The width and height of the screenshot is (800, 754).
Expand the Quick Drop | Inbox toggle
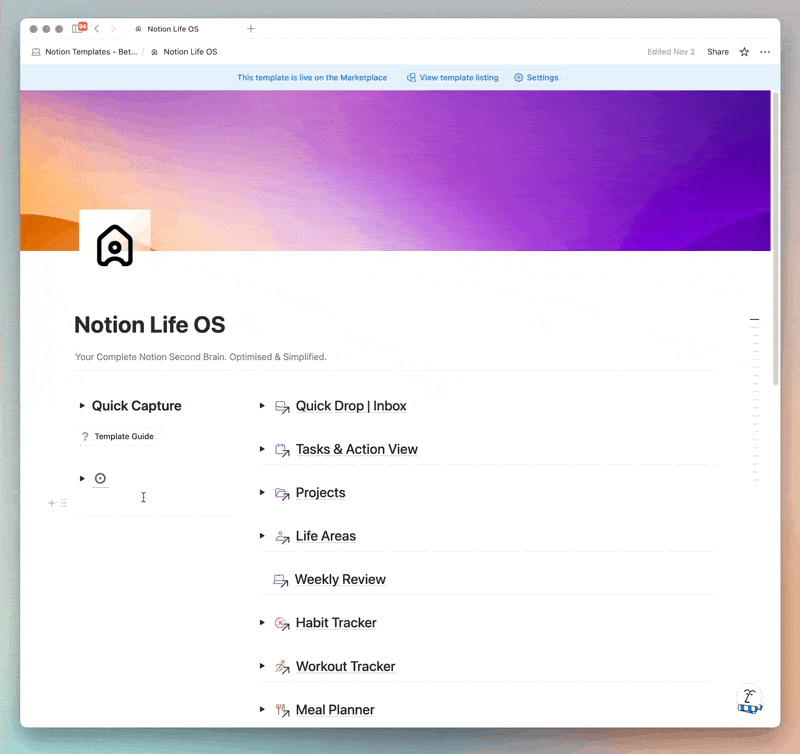coord(262,406)
